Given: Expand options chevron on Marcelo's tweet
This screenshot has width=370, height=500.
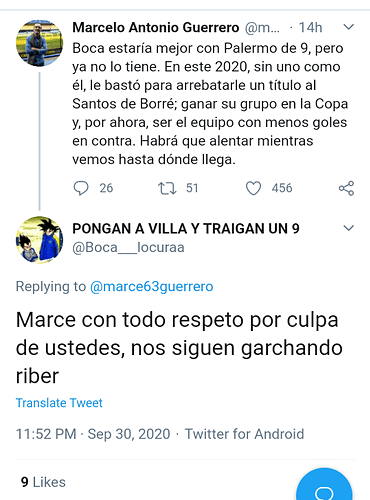Looking at the screenshot, I should [x=349, y=27].
